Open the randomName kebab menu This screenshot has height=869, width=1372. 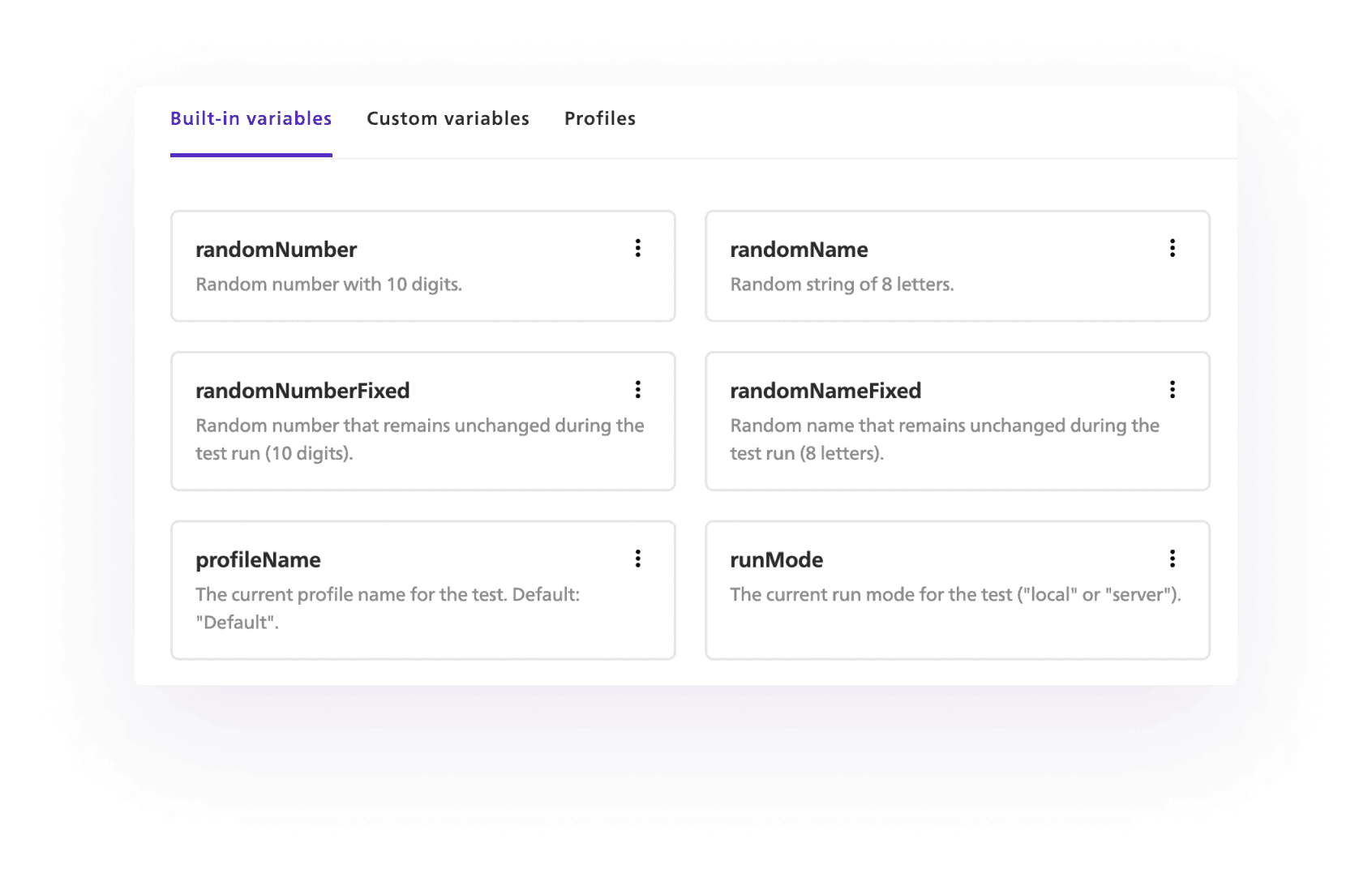click(x=1173, y=249)
